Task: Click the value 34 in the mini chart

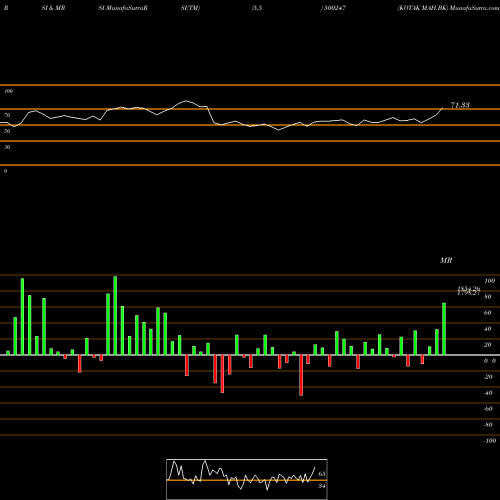Action: (x=322, y=486)
